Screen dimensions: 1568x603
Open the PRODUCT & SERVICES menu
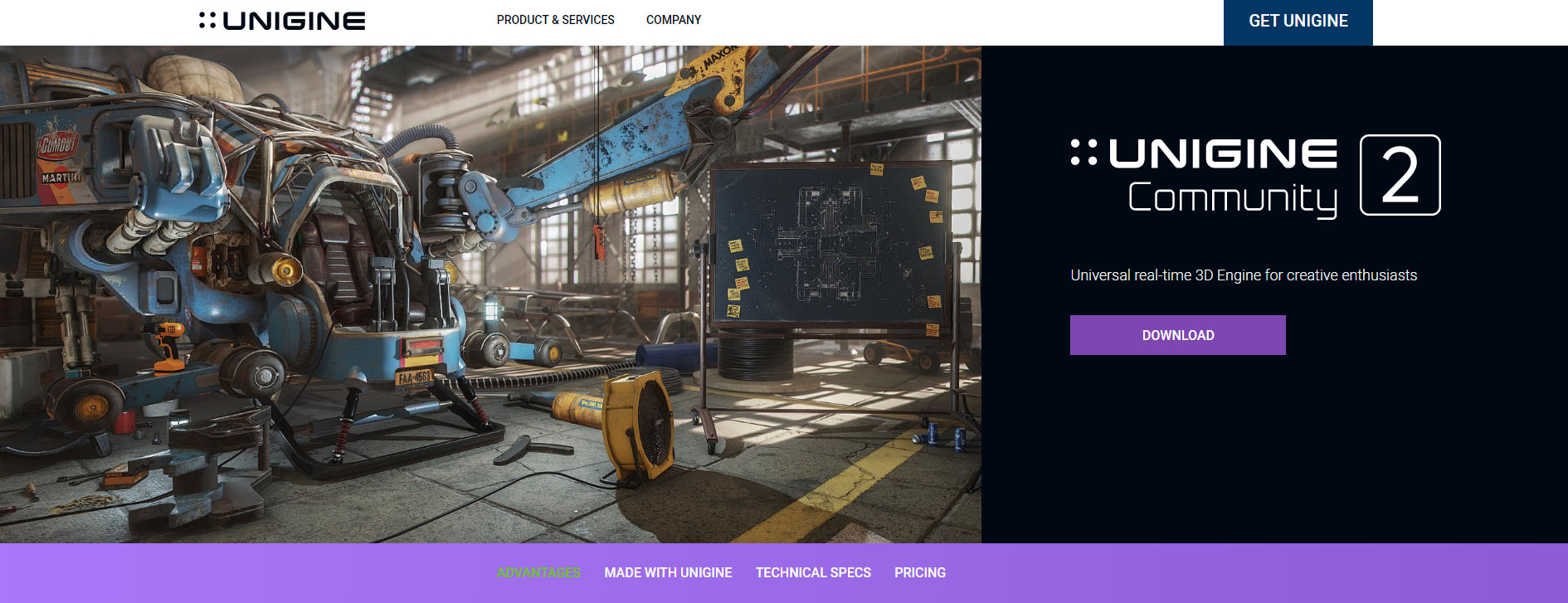pos(555,20)
